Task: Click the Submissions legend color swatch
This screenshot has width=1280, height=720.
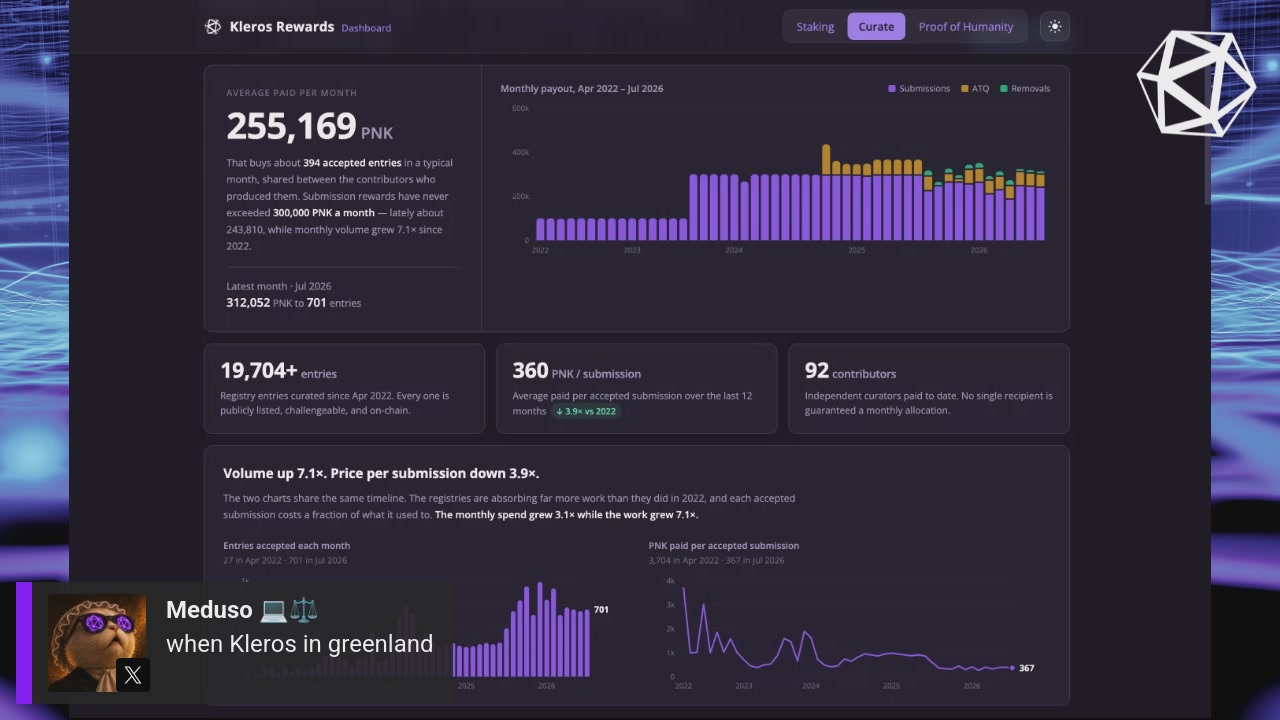Action: (x=892, y=89)
